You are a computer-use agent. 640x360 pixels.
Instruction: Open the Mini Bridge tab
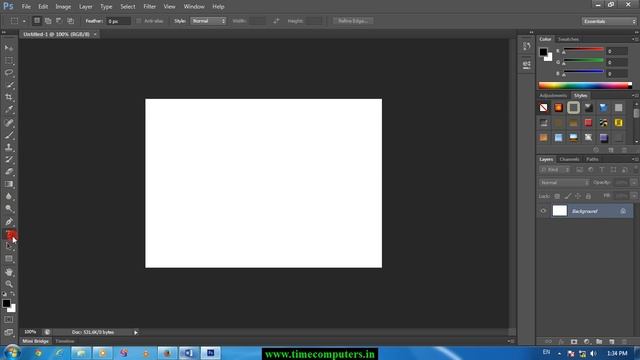(36, 341)
